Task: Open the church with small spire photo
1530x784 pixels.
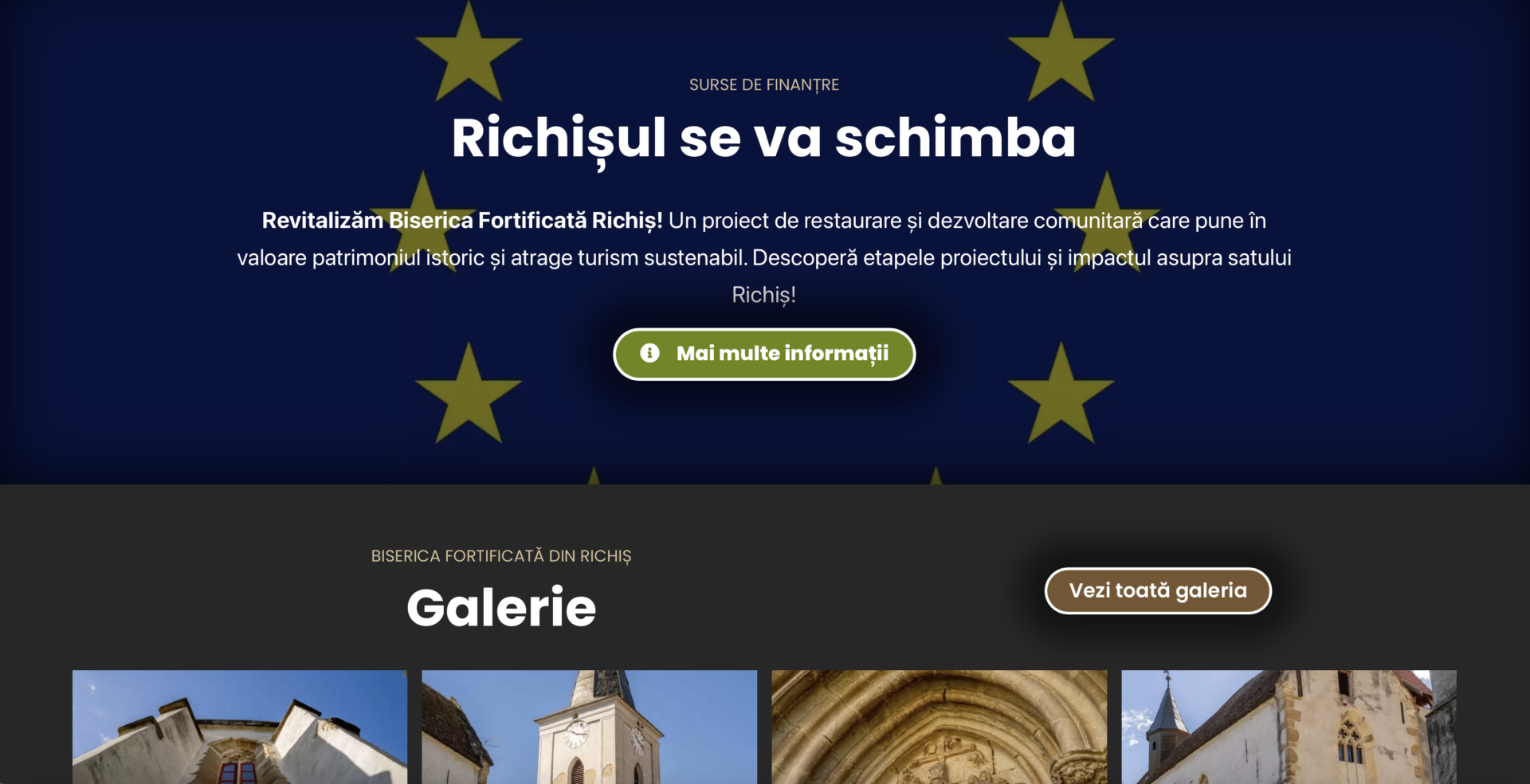Action: click(1289, 727)
